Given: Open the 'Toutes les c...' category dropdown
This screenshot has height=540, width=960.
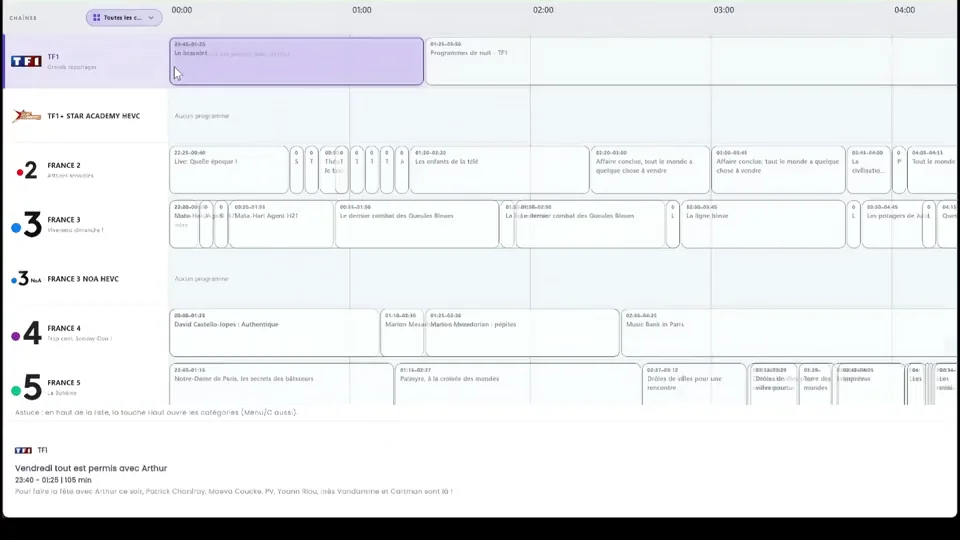Looking at the screenshot, I should click(124, 18).
